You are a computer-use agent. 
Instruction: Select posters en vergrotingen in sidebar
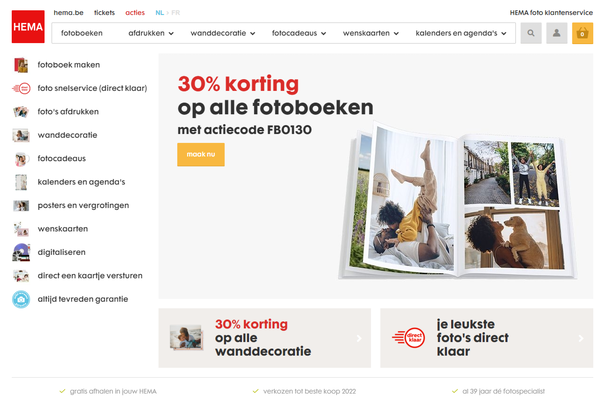coord(83,206)
